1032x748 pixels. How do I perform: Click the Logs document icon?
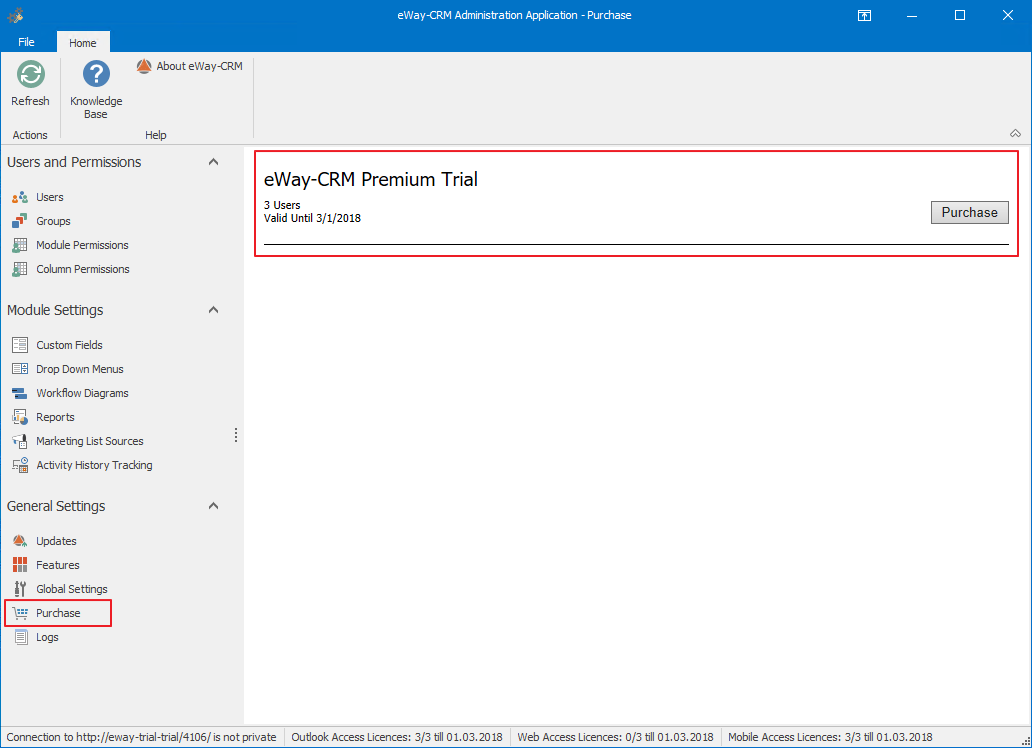tap(20, 637)
